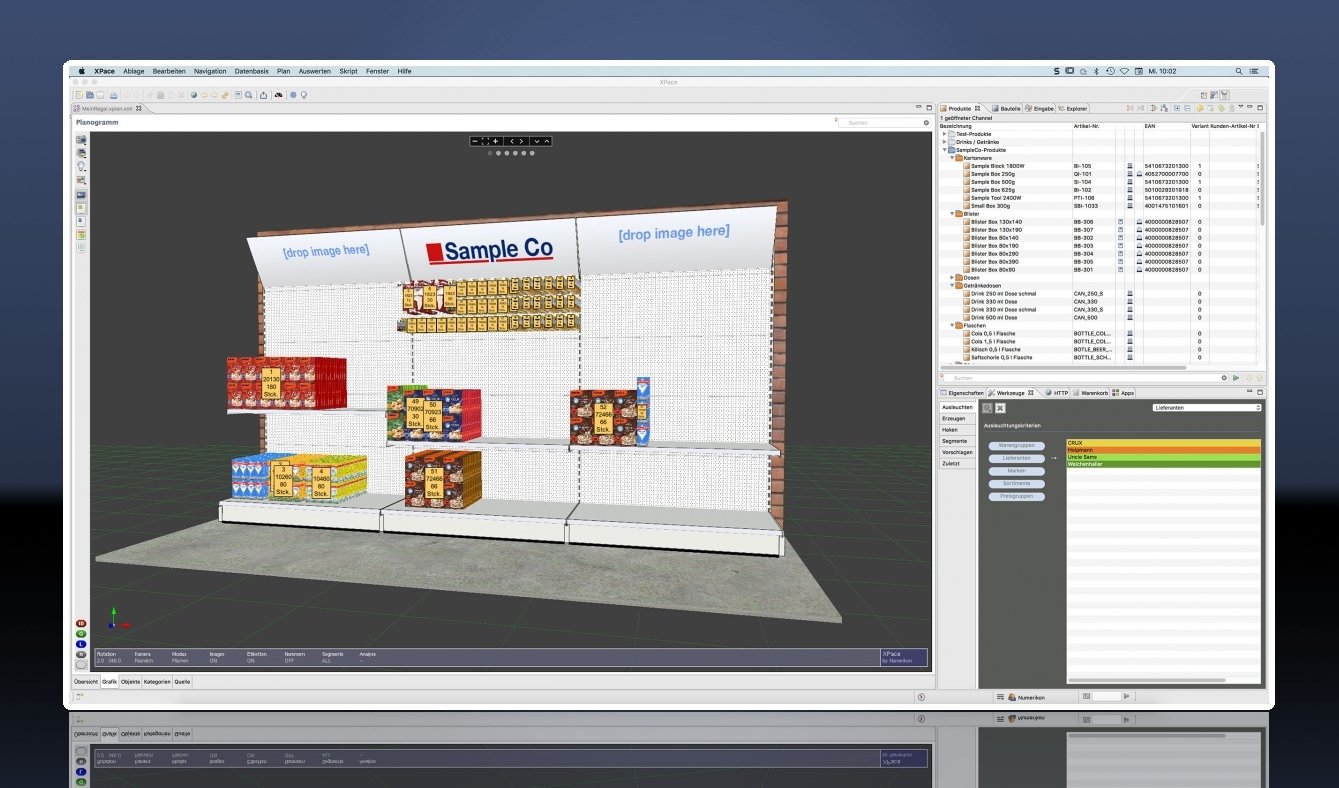The width and height of the screenshot is (1339, 788).
Task: Switch to the Objekte bottom tab
Action: [x=131, y=681]
